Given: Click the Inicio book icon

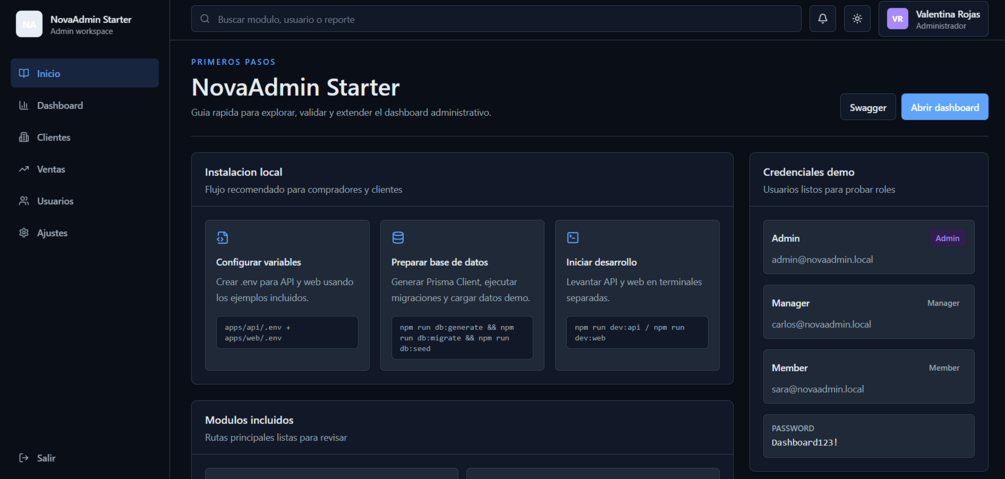Looking at the screenshot, I should tap(24, 73).
